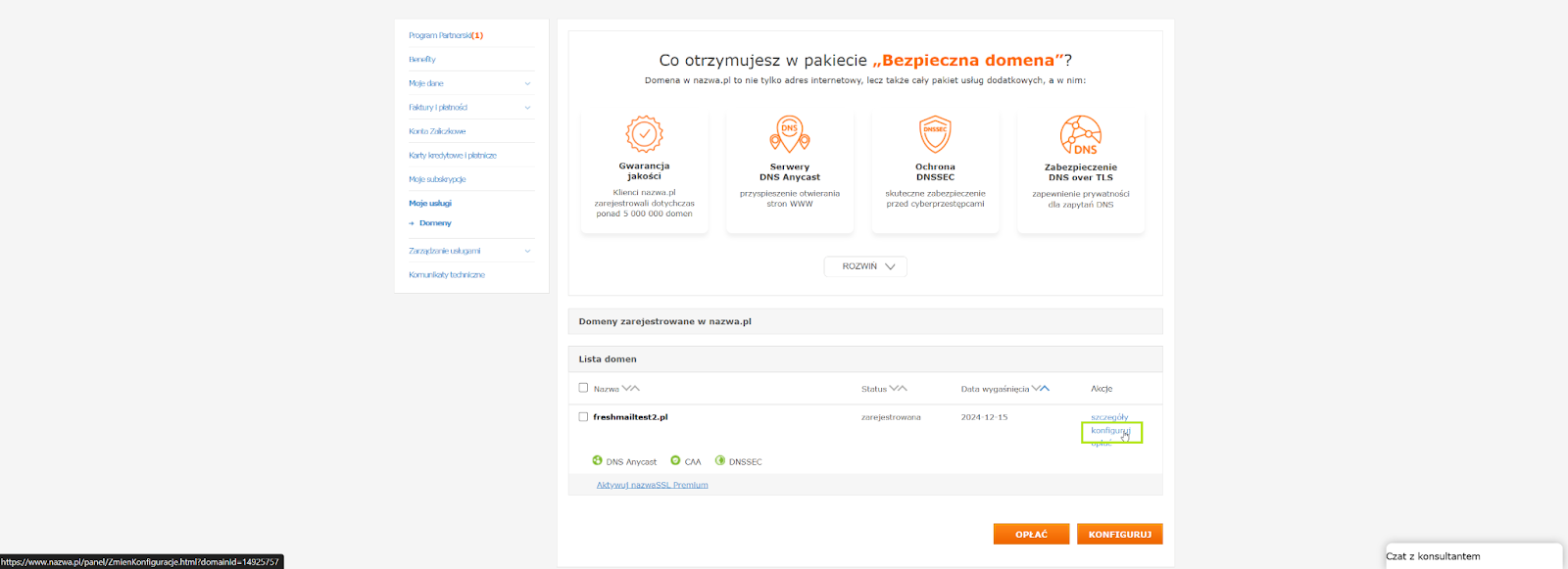Click the CAA label under domain
Image resolution: width=1568 pixels, height=569 pixels.
pos(693,461)
